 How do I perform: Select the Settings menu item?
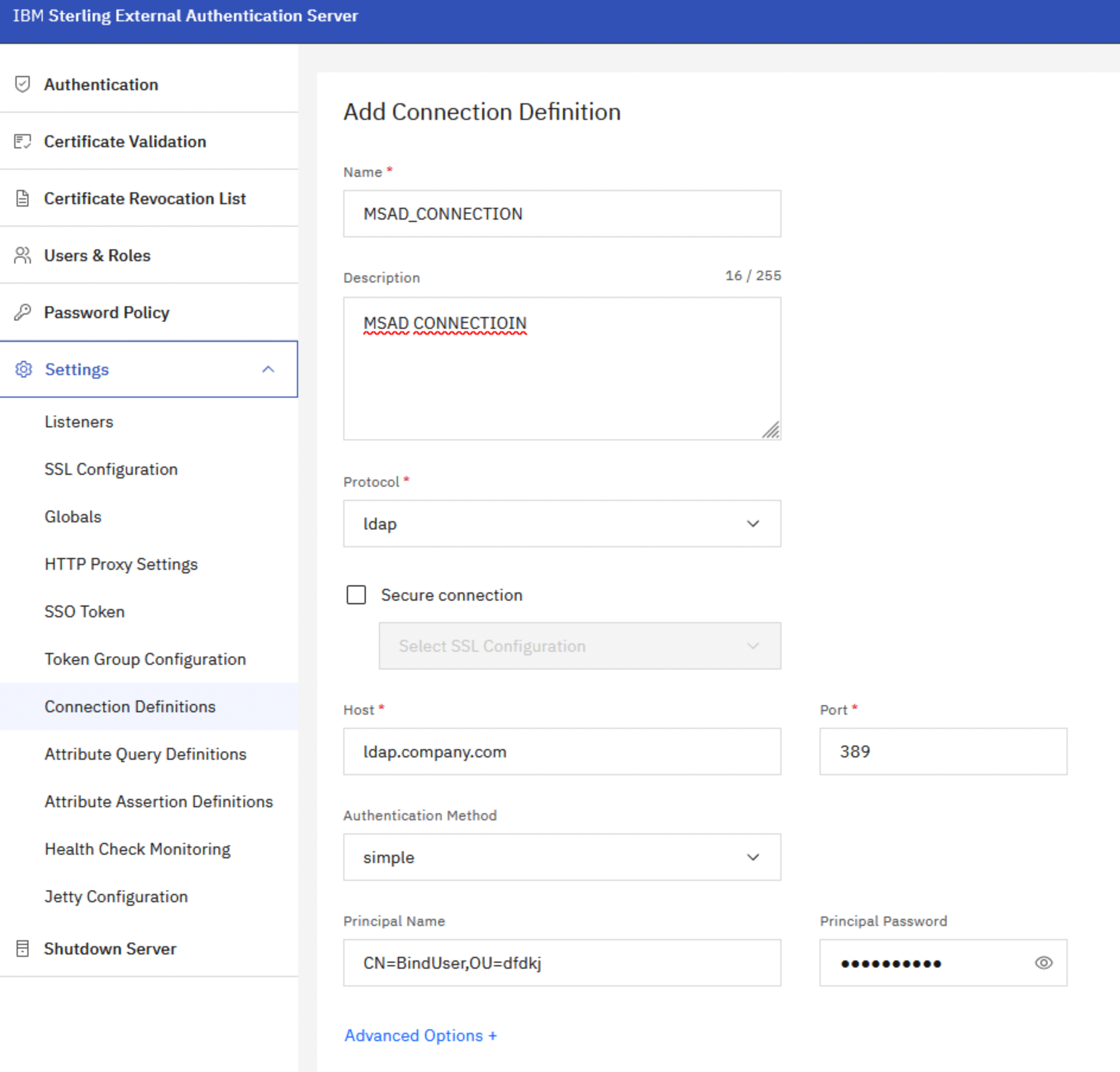(x=149, y=369)
